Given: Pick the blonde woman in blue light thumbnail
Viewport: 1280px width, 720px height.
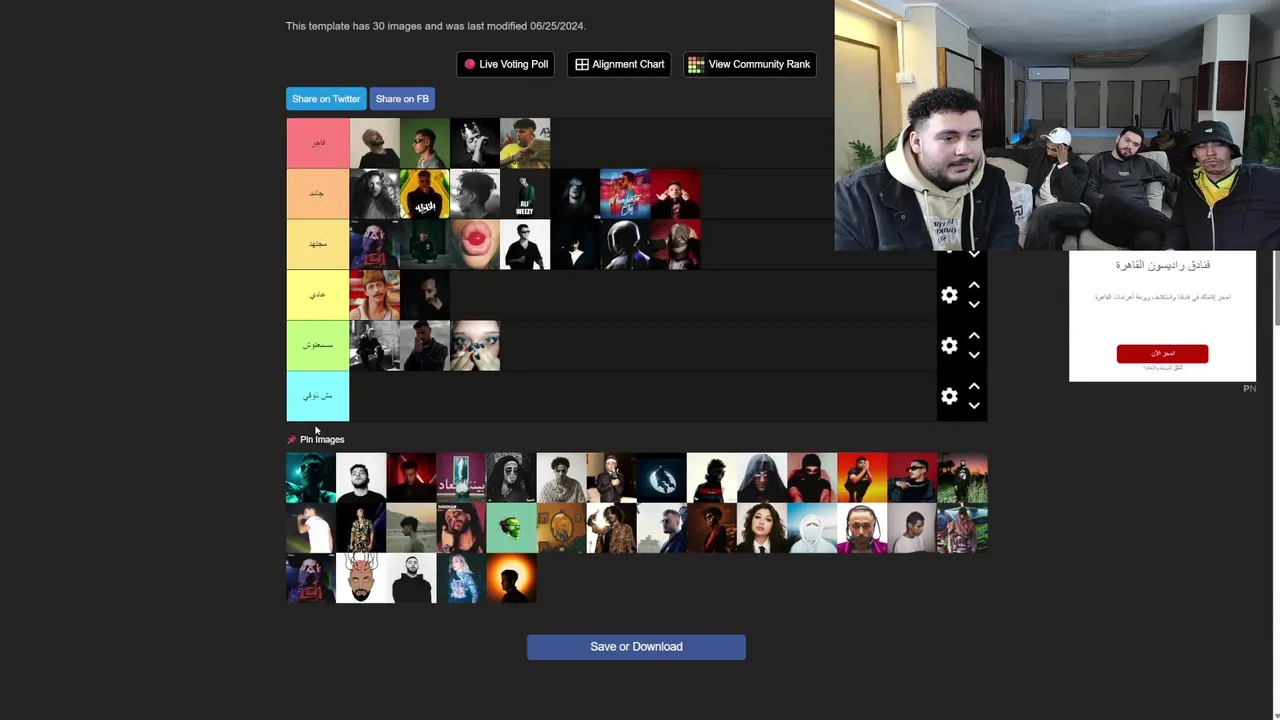Looking at the screenshot, I should point(461,578).
